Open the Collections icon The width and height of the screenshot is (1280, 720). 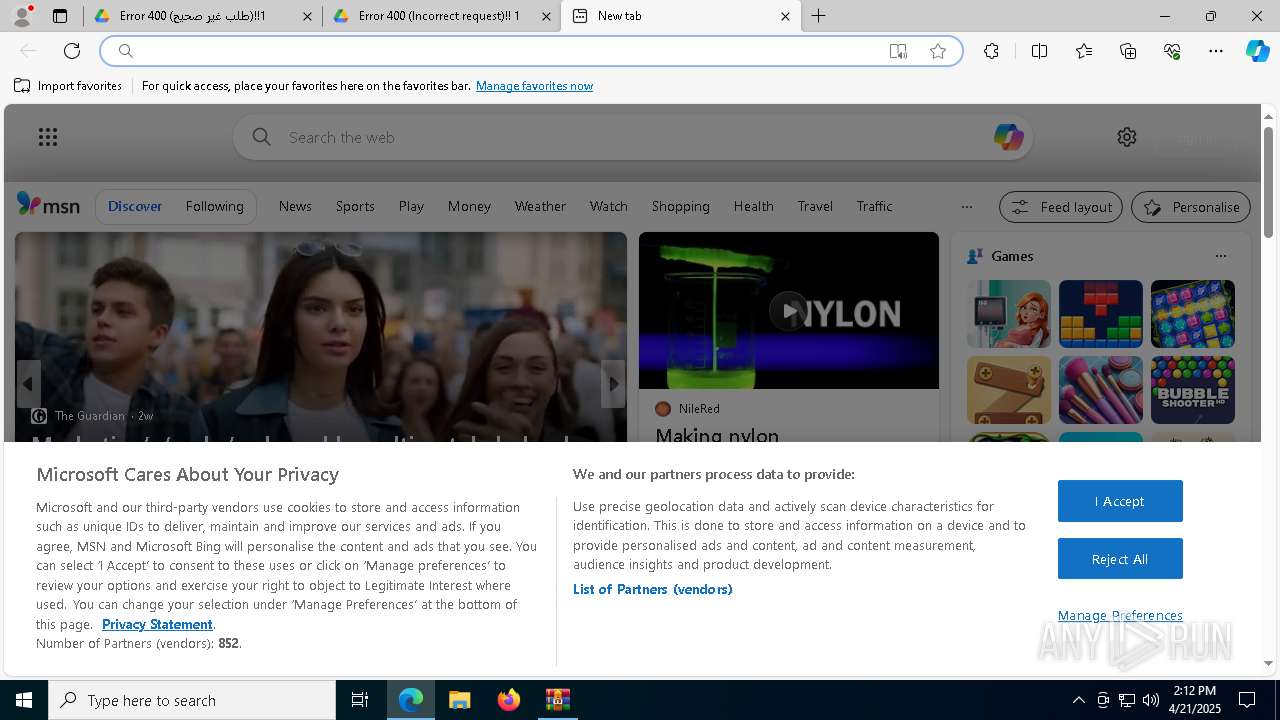(x=1128, y=51)
